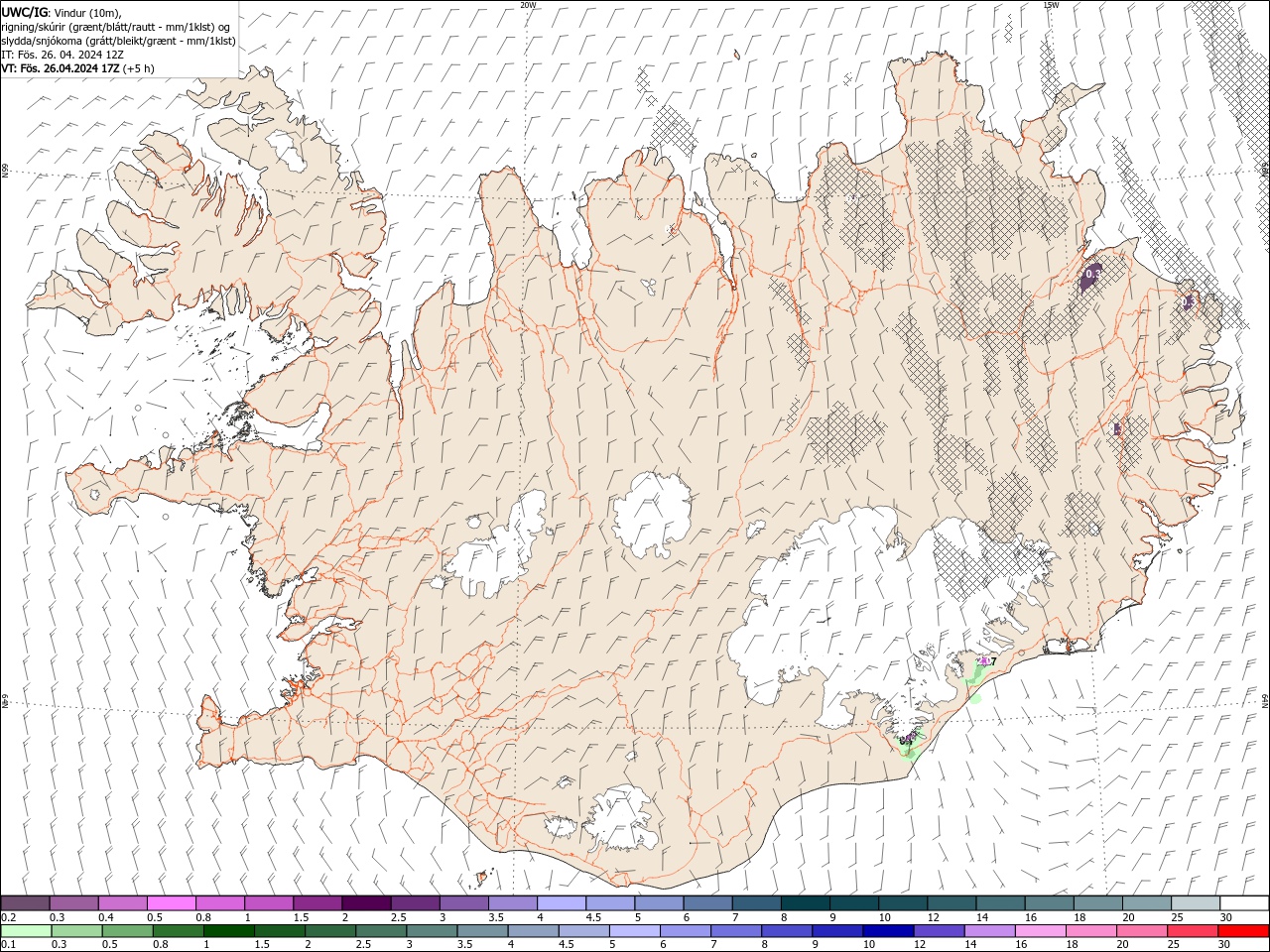Click the white swatch after 30 on the top scale
Image resolution: width=1270 pixels, height=952 pixels.
(1244, 903)
